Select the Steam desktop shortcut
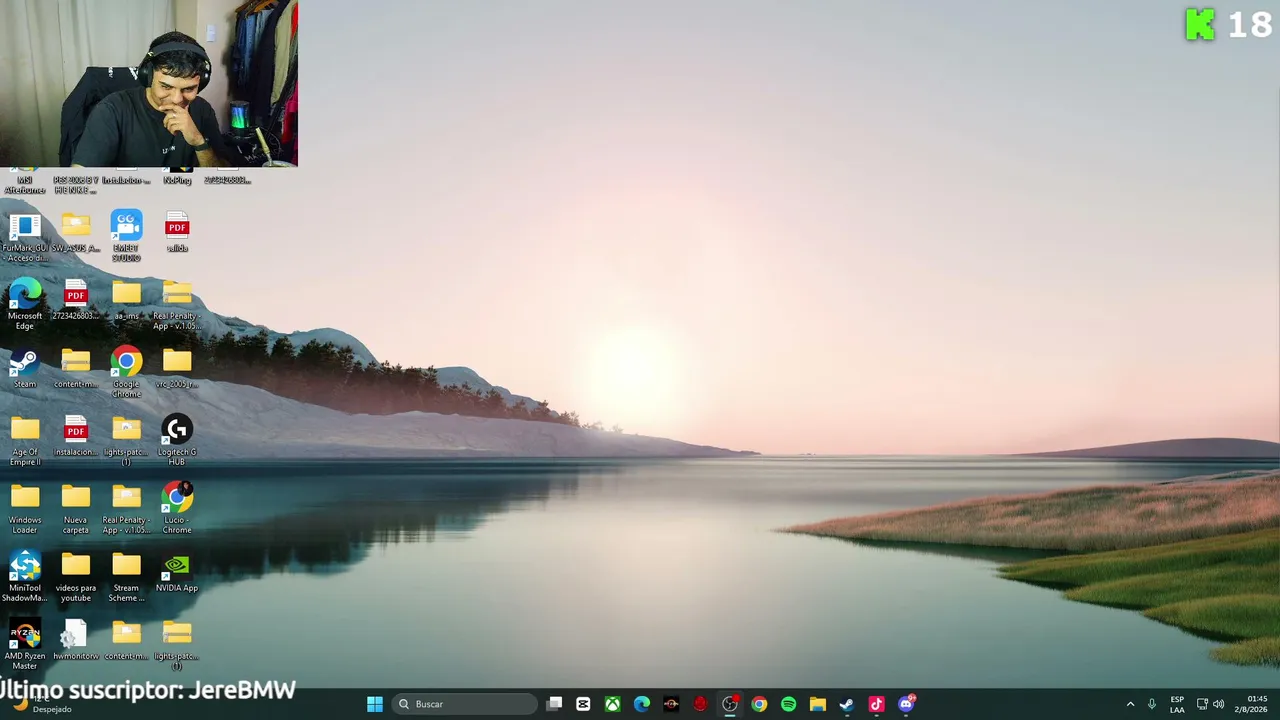The image size is (1280, 720). 25,367
